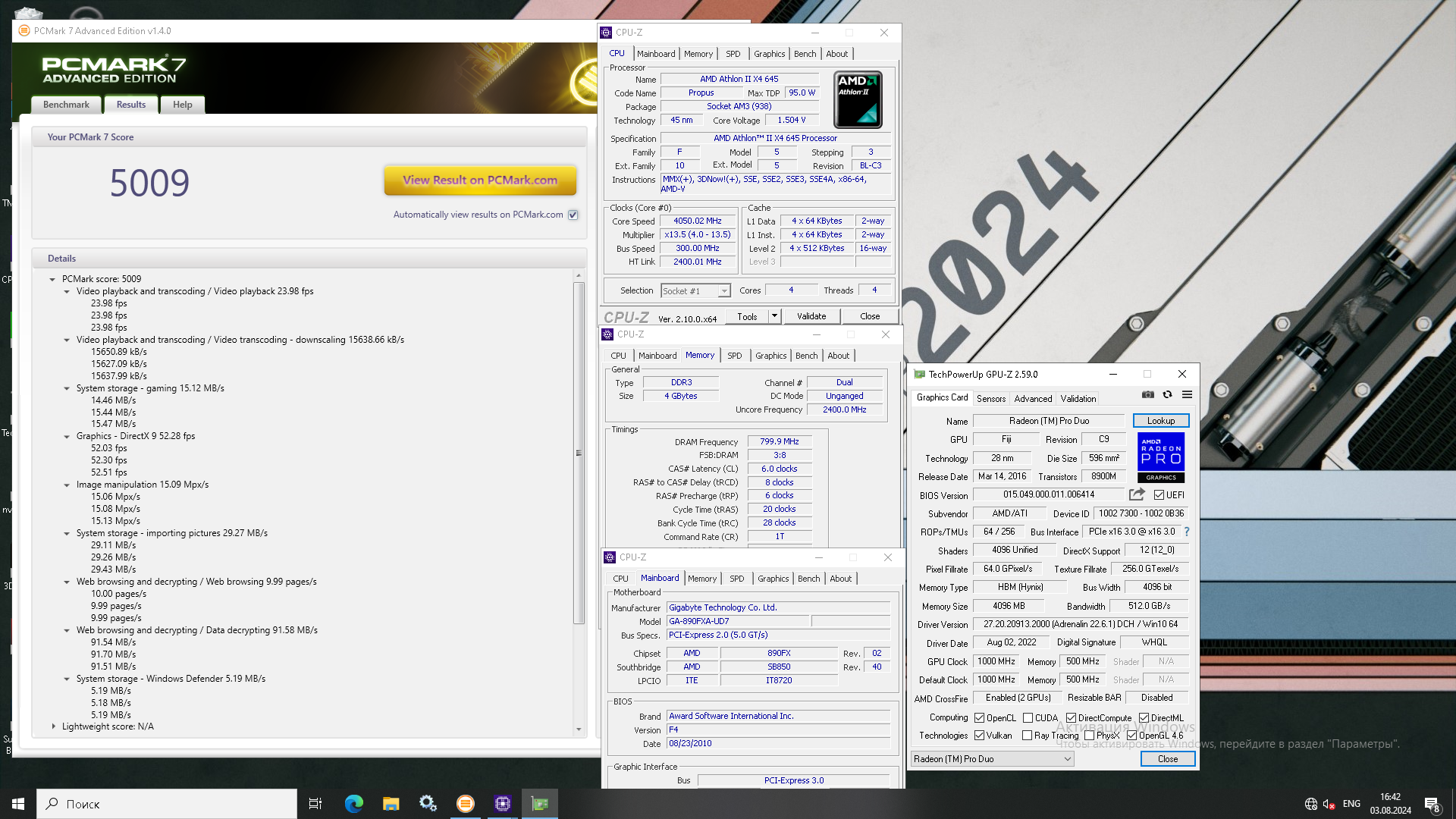1456x819 pixels.
Task: Click GPU-Z screenshot camera icon
Action: (x=1148, y=394)
